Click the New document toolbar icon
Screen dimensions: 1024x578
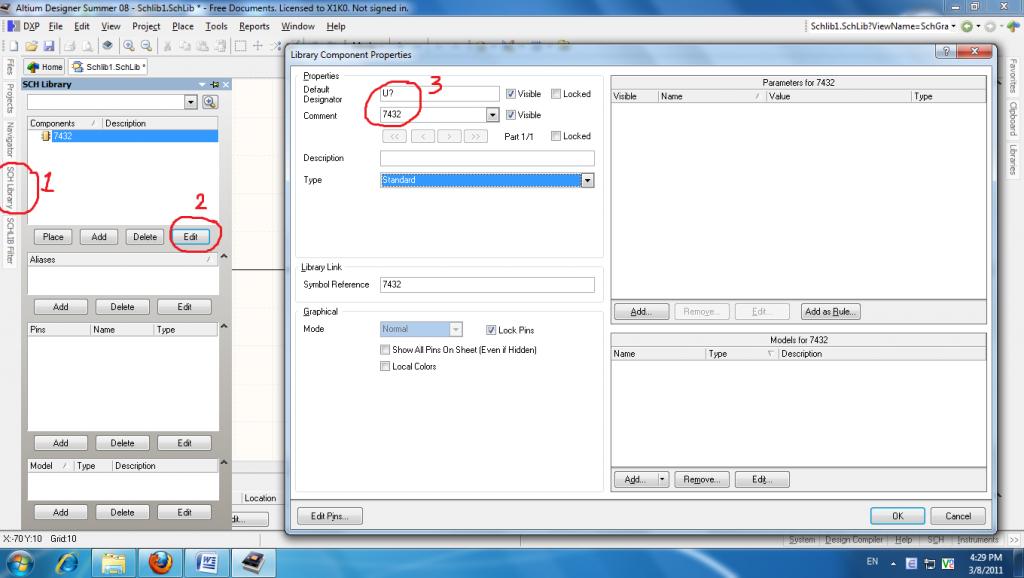[14, 46]
